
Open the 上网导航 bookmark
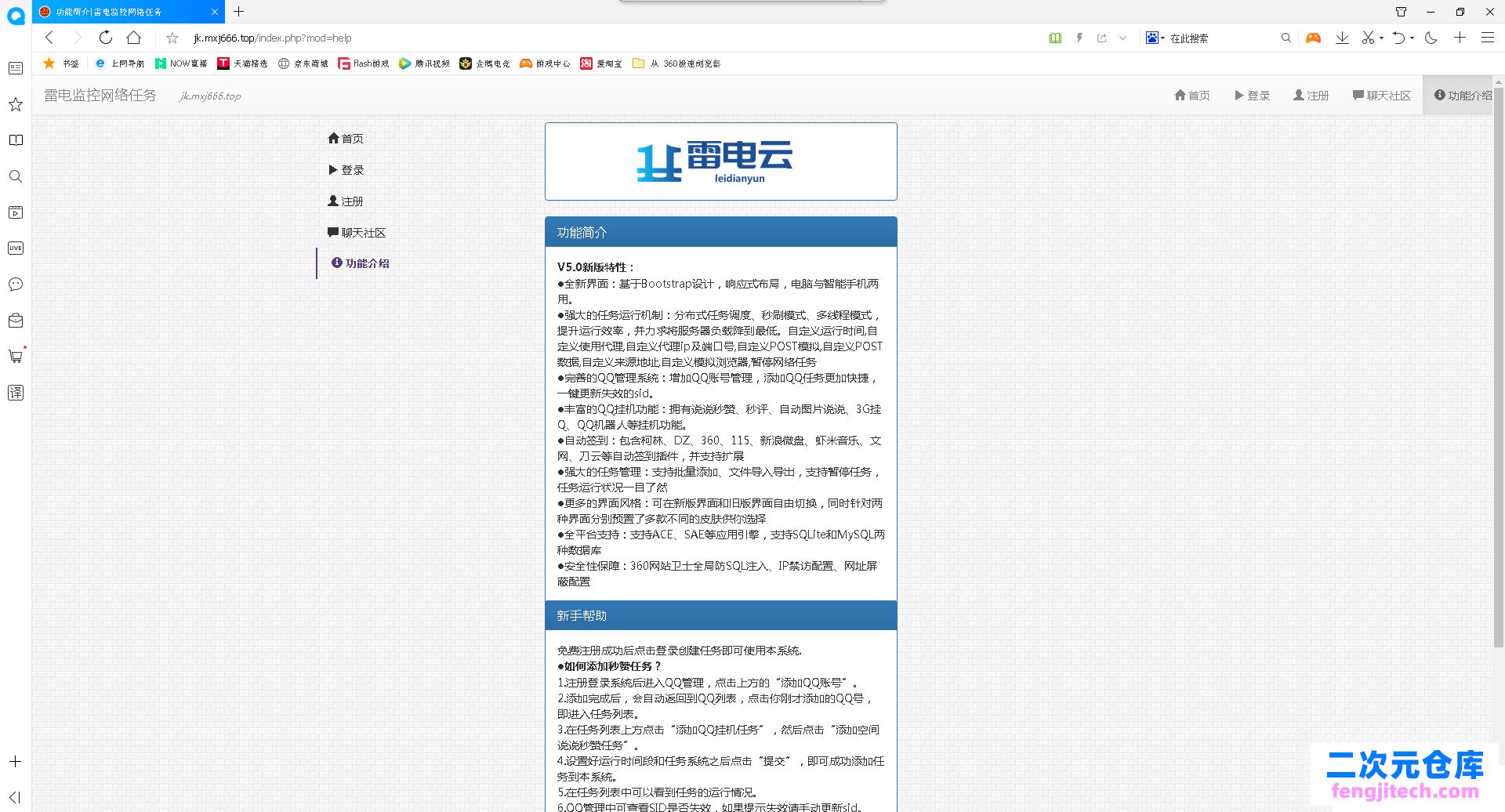tap(119, 63)
